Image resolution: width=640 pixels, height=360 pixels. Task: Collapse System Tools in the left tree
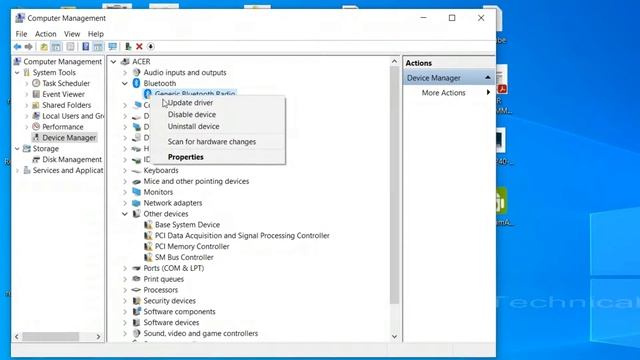click(x=17, y=73)
